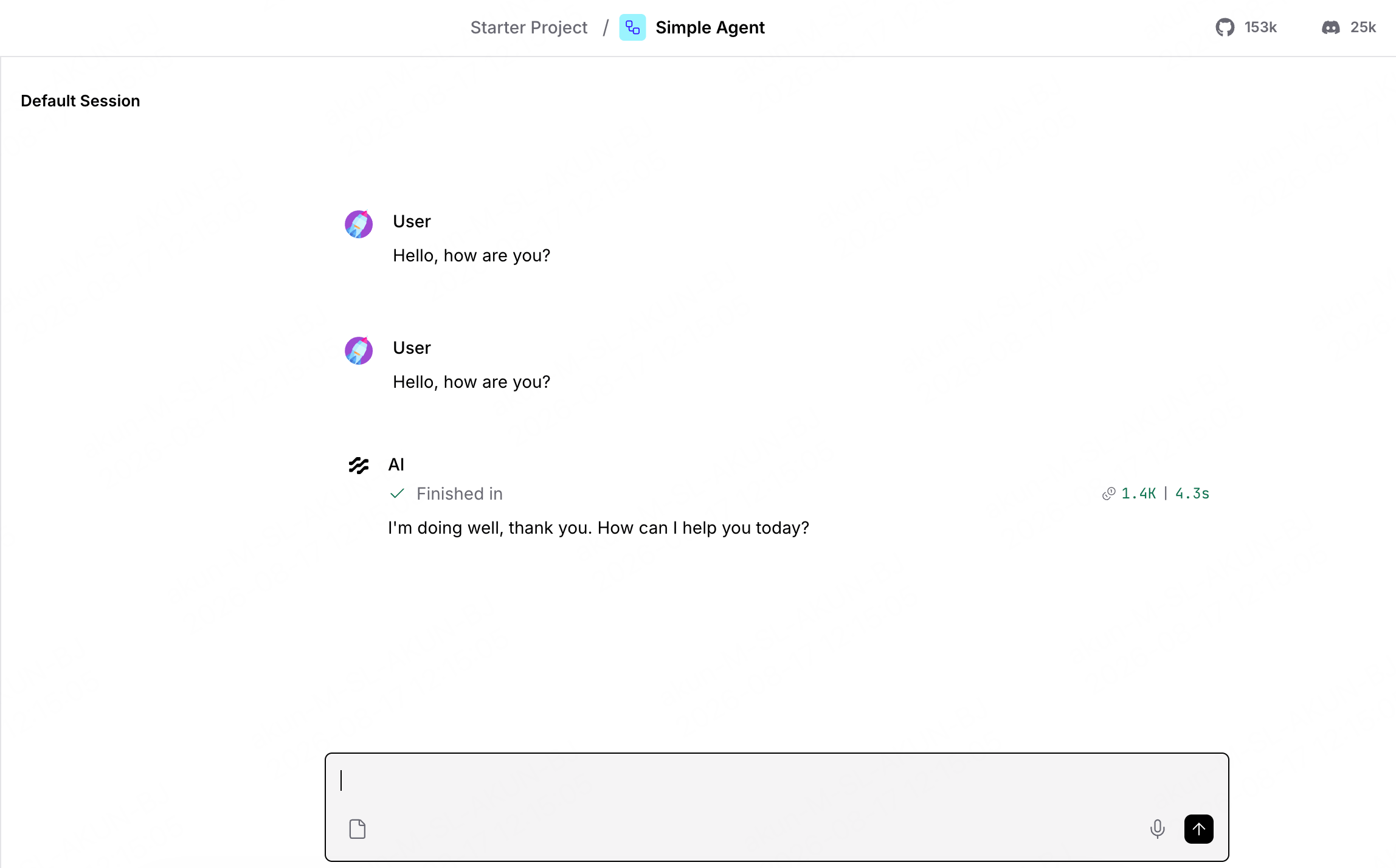Click the Discord icon in header
Screen dimensions: 1396x868
[x=1330, y=27]
